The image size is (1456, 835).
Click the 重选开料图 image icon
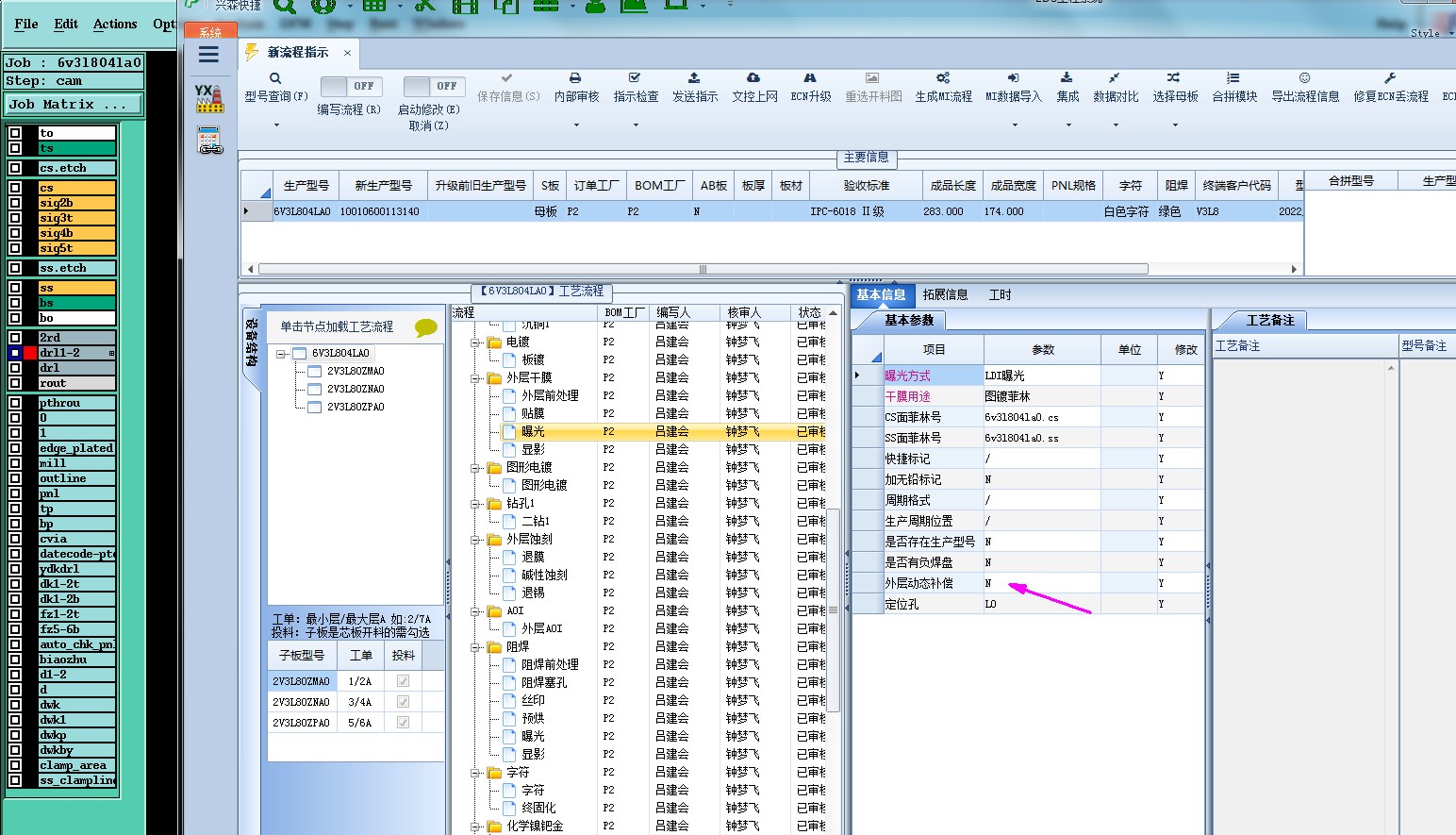(872, 78)
